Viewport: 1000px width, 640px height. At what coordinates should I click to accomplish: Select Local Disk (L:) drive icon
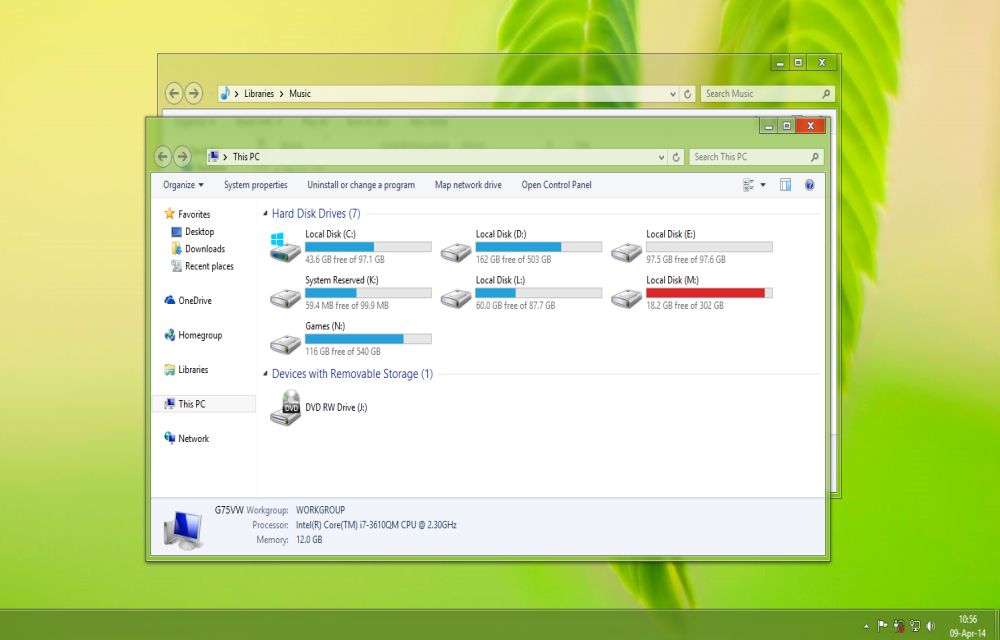[x=455, y=298]
